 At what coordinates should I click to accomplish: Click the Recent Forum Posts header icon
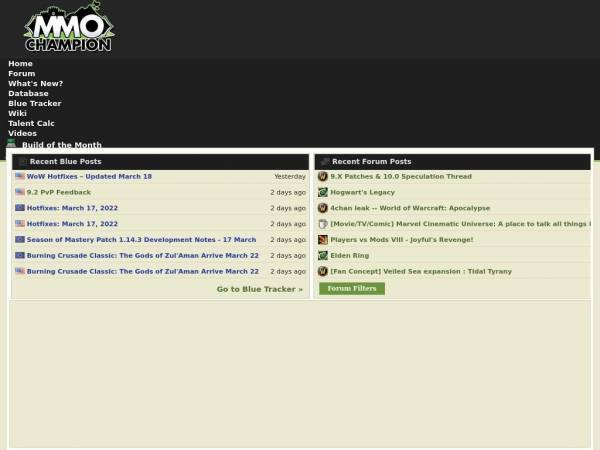(324, 161)
